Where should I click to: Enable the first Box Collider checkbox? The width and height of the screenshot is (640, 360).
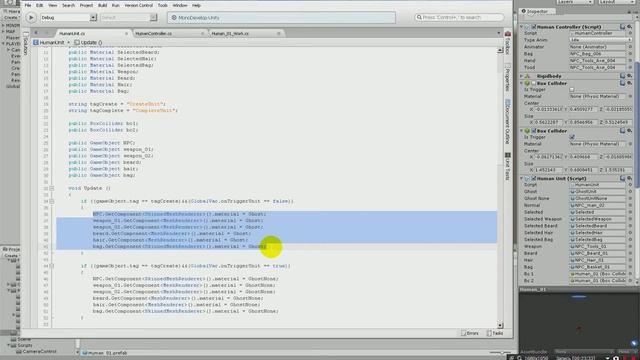tap(533, 83)
